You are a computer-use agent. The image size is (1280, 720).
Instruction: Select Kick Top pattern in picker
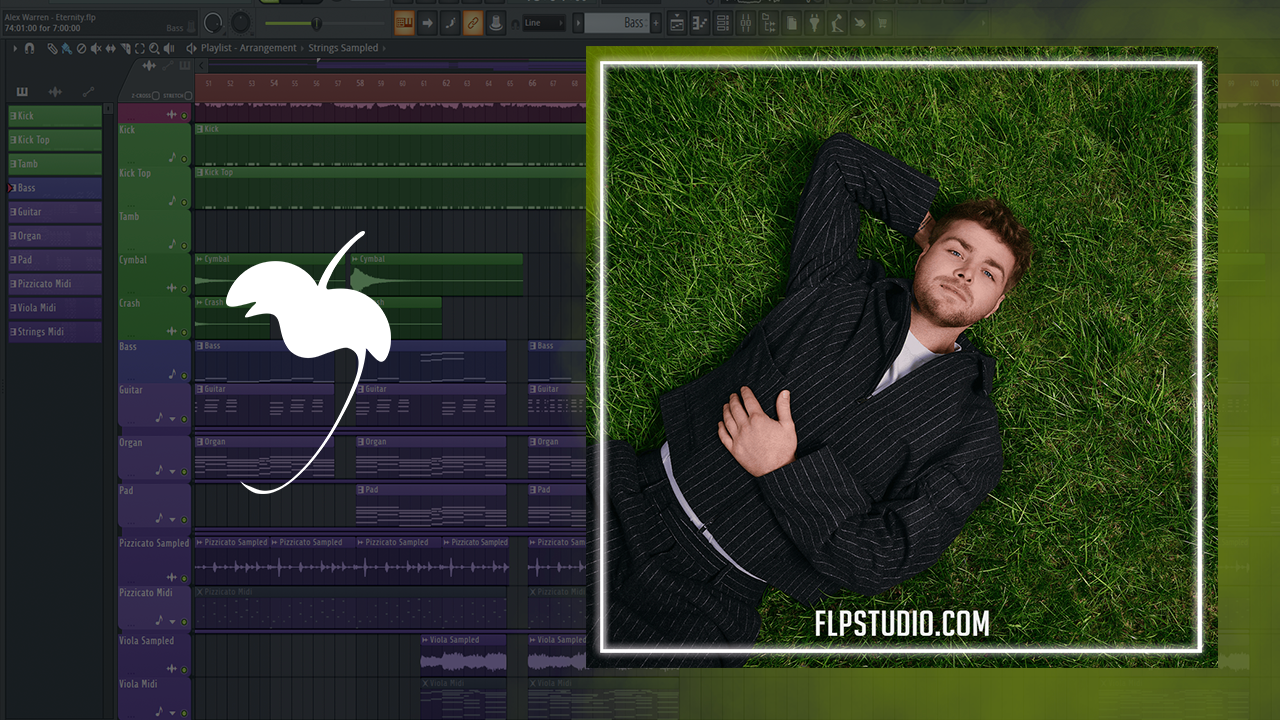pyautogui.click(x=55, y=140)
